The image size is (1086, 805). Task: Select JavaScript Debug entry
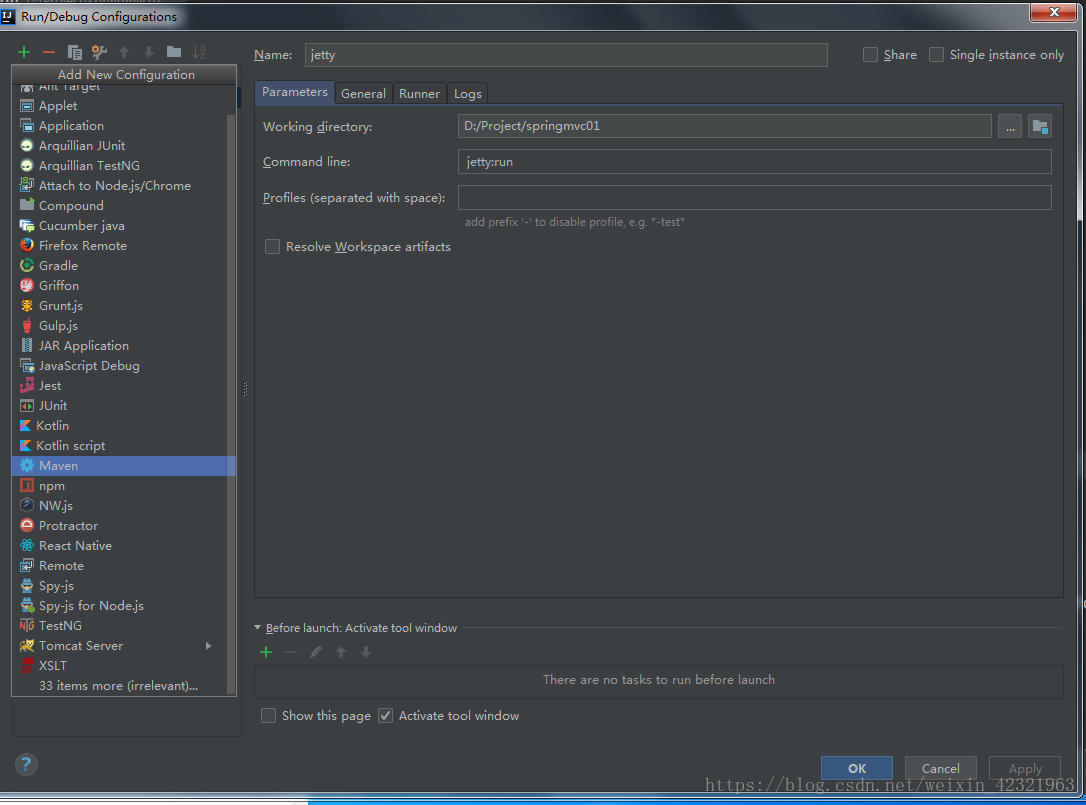(124, 366)
